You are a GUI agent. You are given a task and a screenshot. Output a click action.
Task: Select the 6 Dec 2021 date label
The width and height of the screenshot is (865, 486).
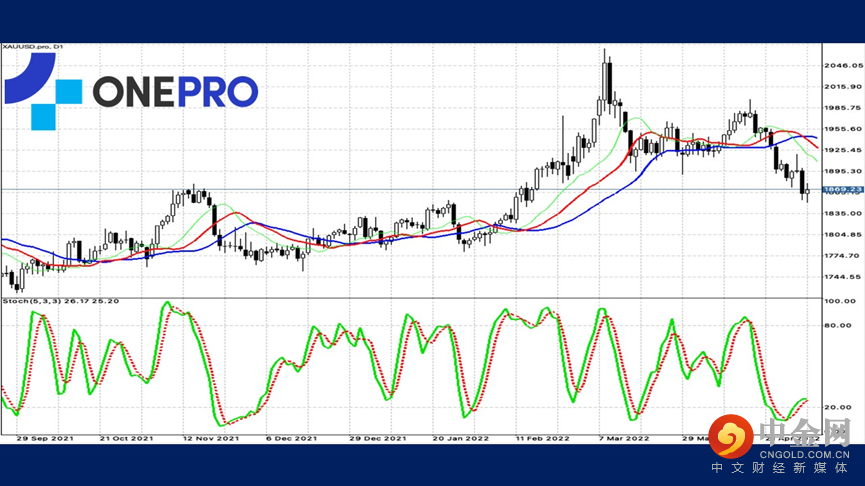(291, 439)
